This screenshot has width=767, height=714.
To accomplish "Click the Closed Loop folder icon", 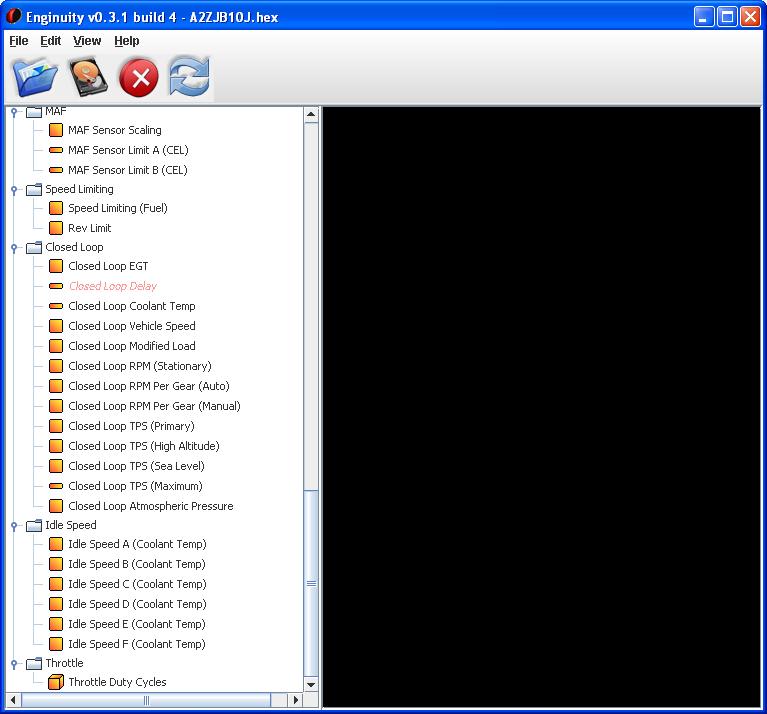I will tap(34, 247).
